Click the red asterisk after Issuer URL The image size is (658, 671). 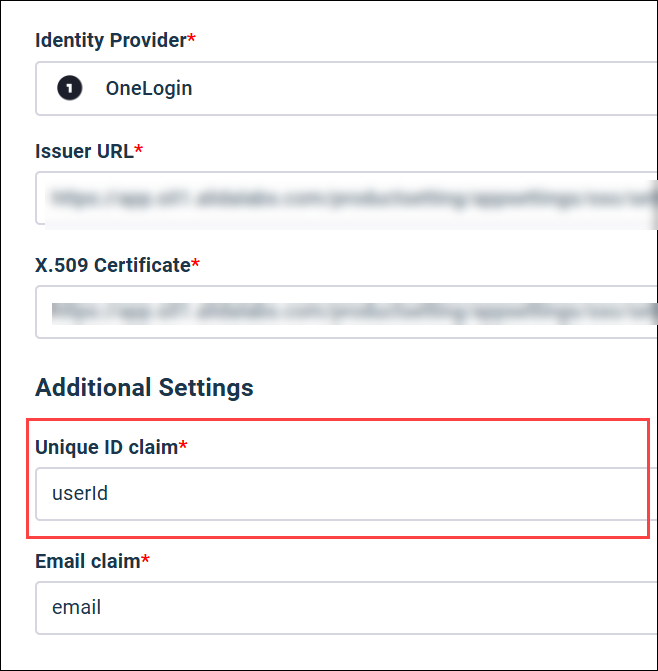tap(139, 150)
